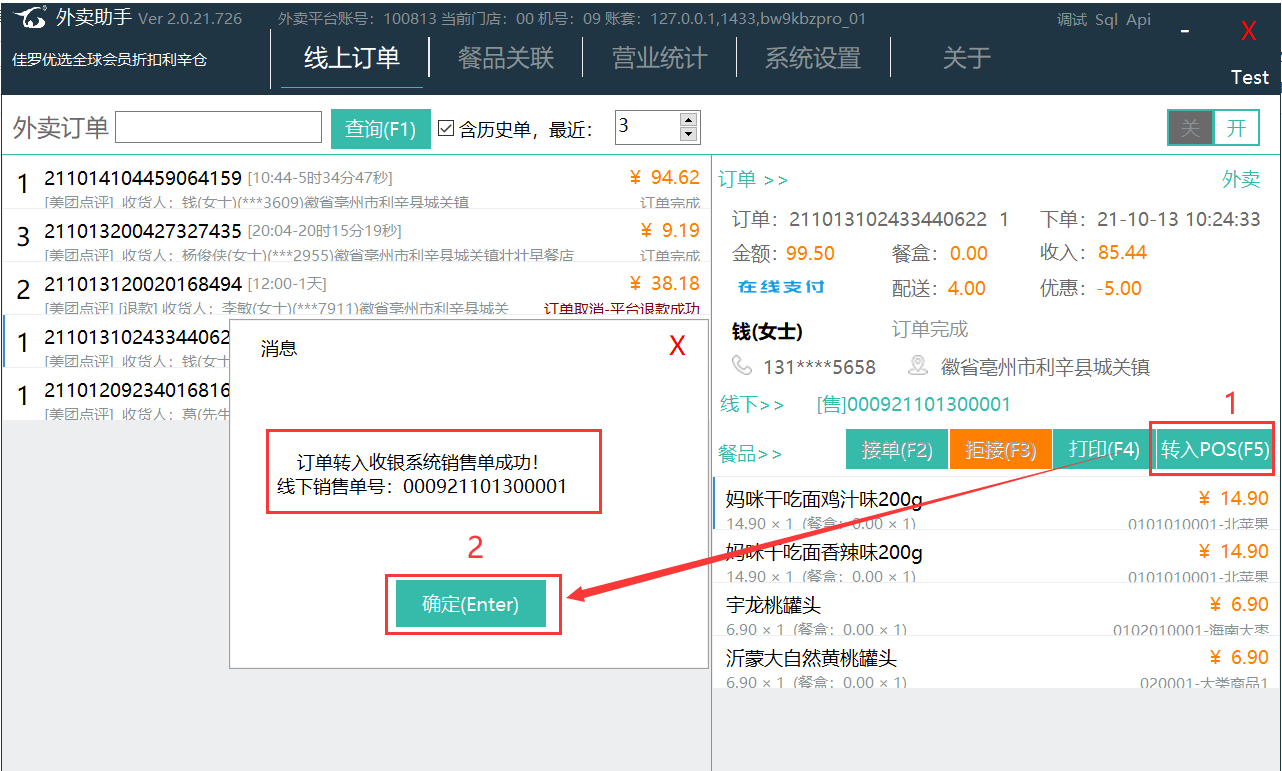Click the bird logo in title bar
Viewport: 1282px width, 771px height.
pyautogui.click(x=30, y=18)
